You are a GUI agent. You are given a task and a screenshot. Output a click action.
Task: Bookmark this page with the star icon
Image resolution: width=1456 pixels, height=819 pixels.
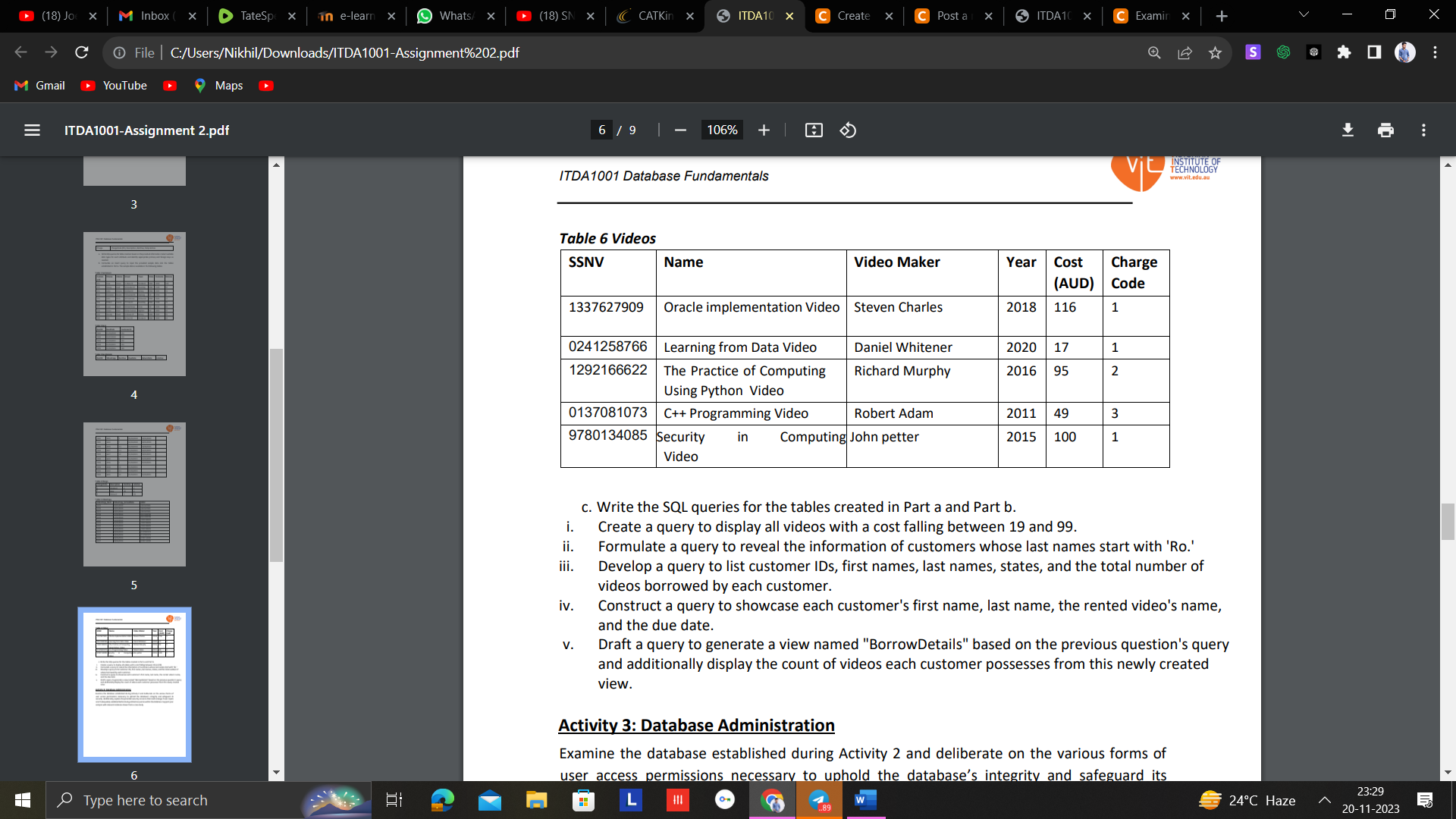[1216, 52]
